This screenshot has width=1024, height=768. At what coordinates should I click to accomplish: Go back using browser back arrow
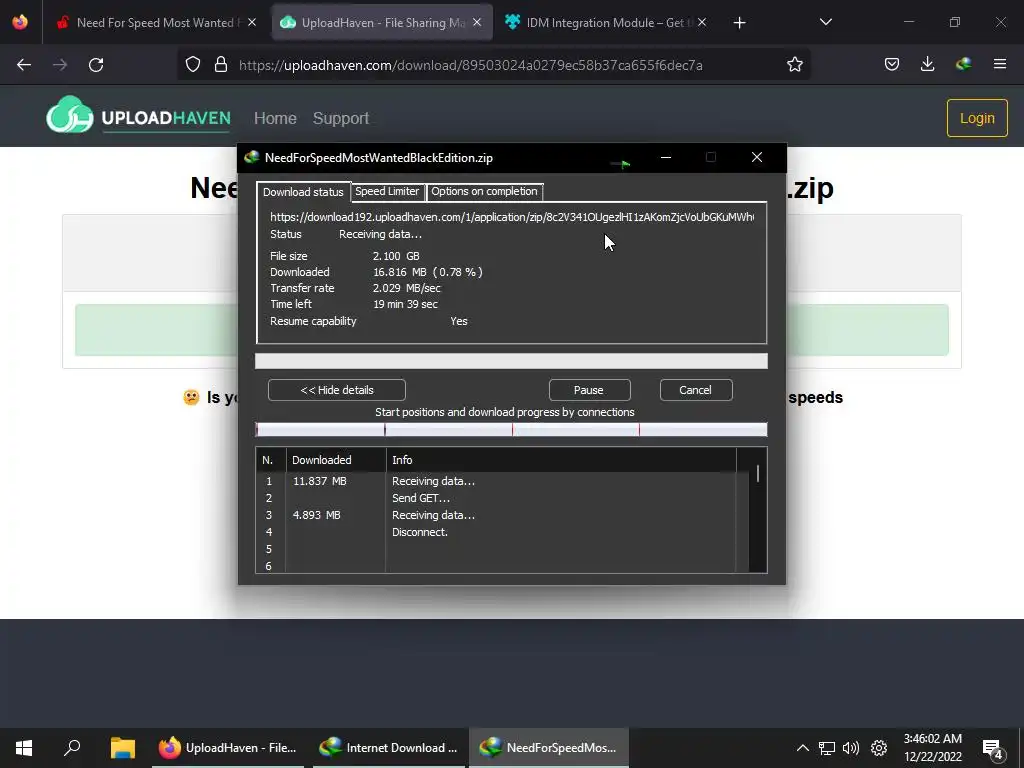click(24, 65)
